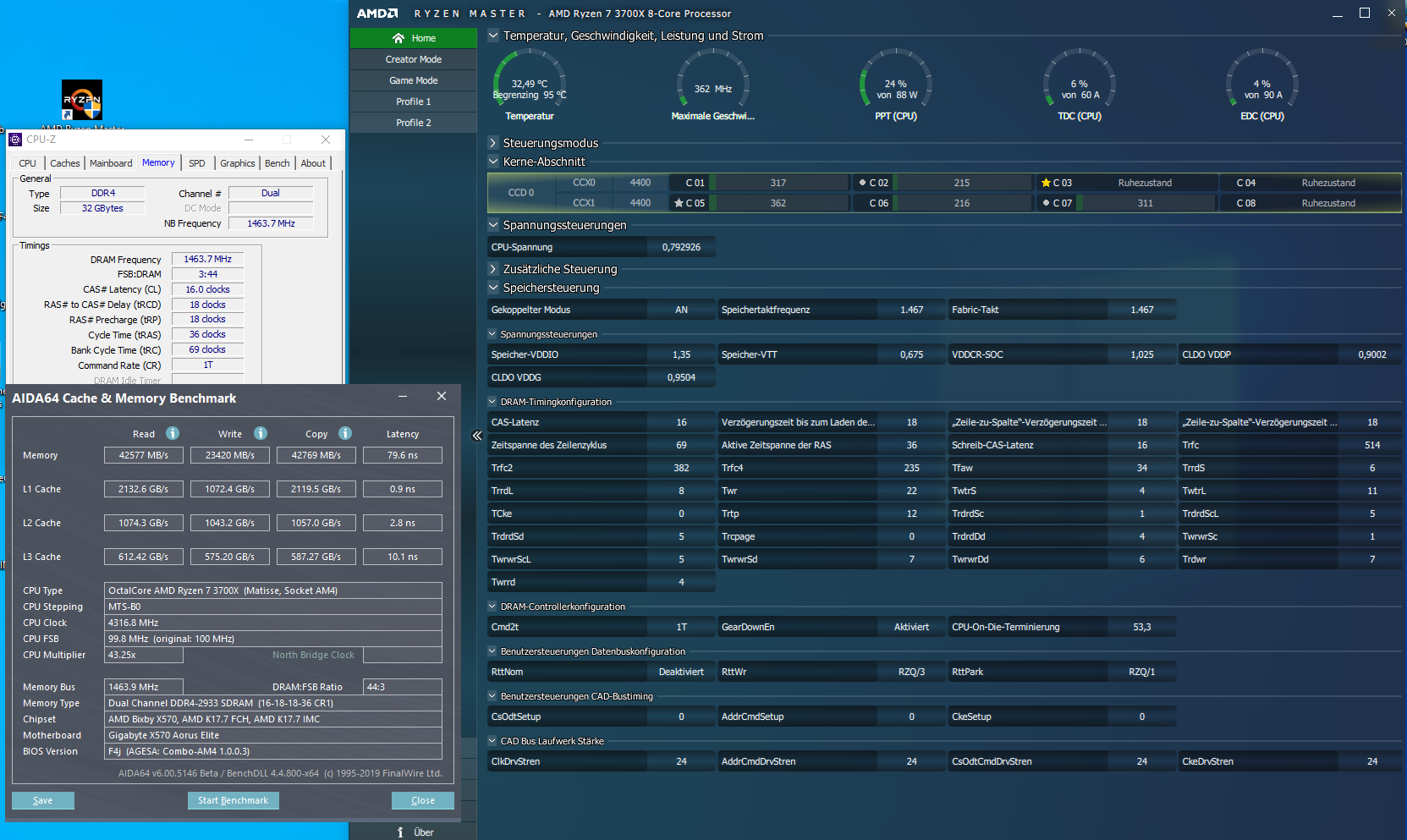Open the Caches tab in CPU-Z
The image size is (1407, 840).
65,163
